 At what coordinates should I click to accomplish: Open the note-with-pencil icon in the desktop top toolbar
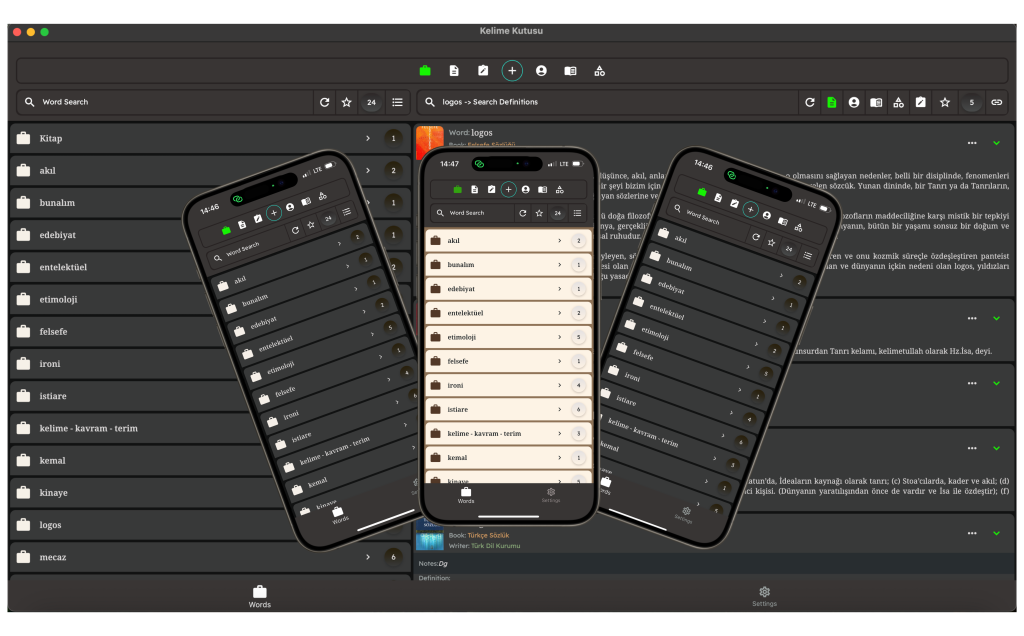(x=483, y=71)
